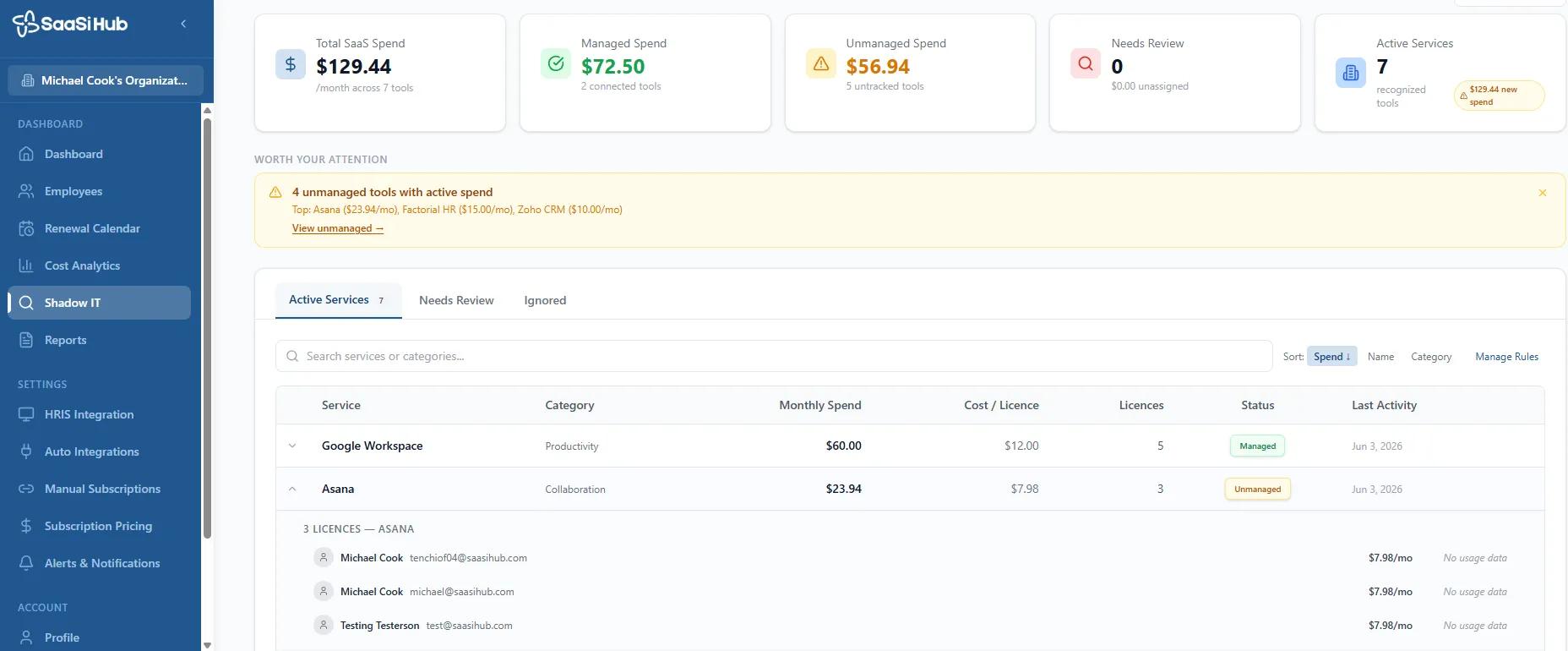Go to Employees people icon
The image size is (1568, 651).
tap(26, 191)
